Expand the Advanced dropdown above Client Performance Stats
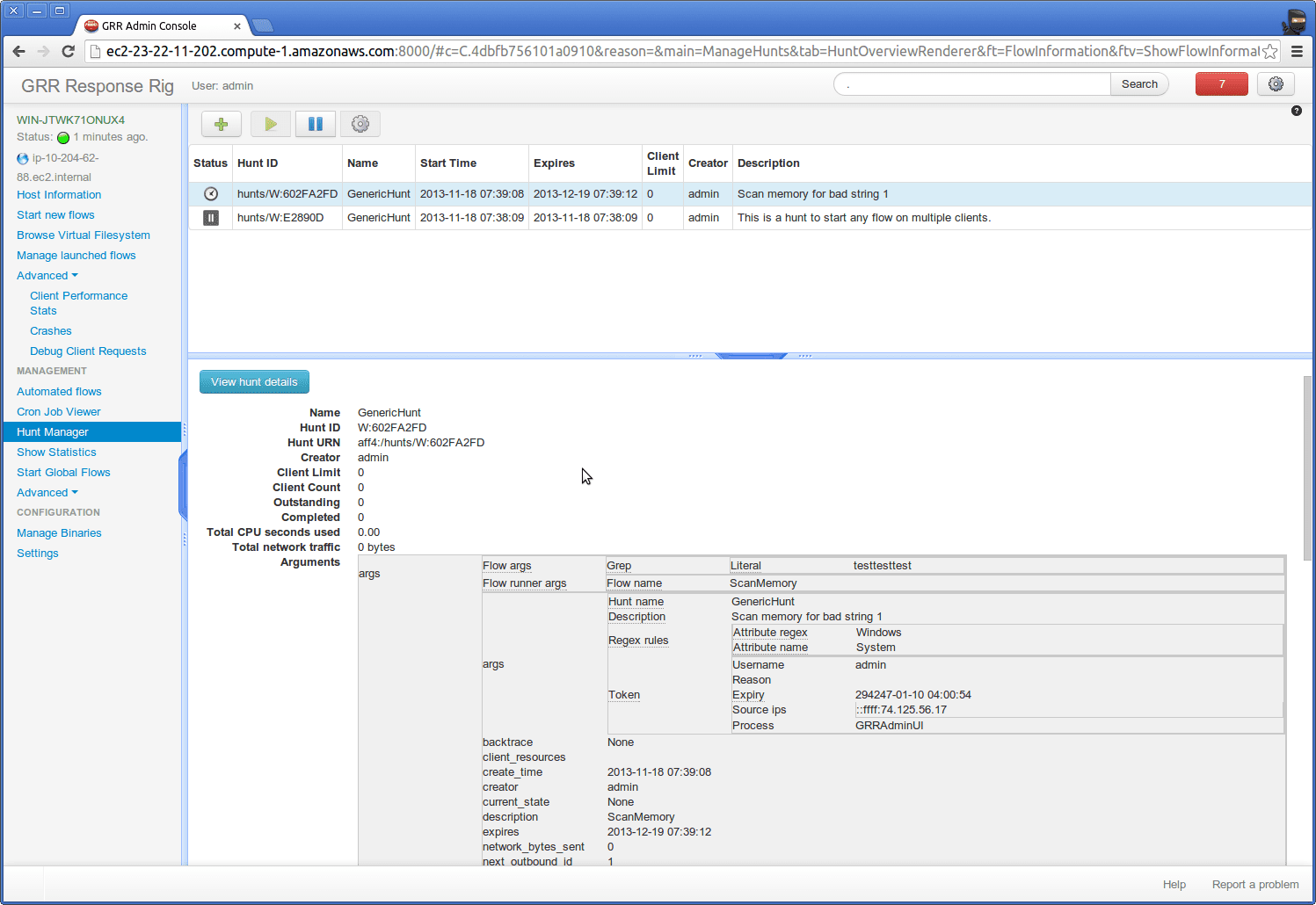Screen dimensions: 1316x905 pos(47,276)
